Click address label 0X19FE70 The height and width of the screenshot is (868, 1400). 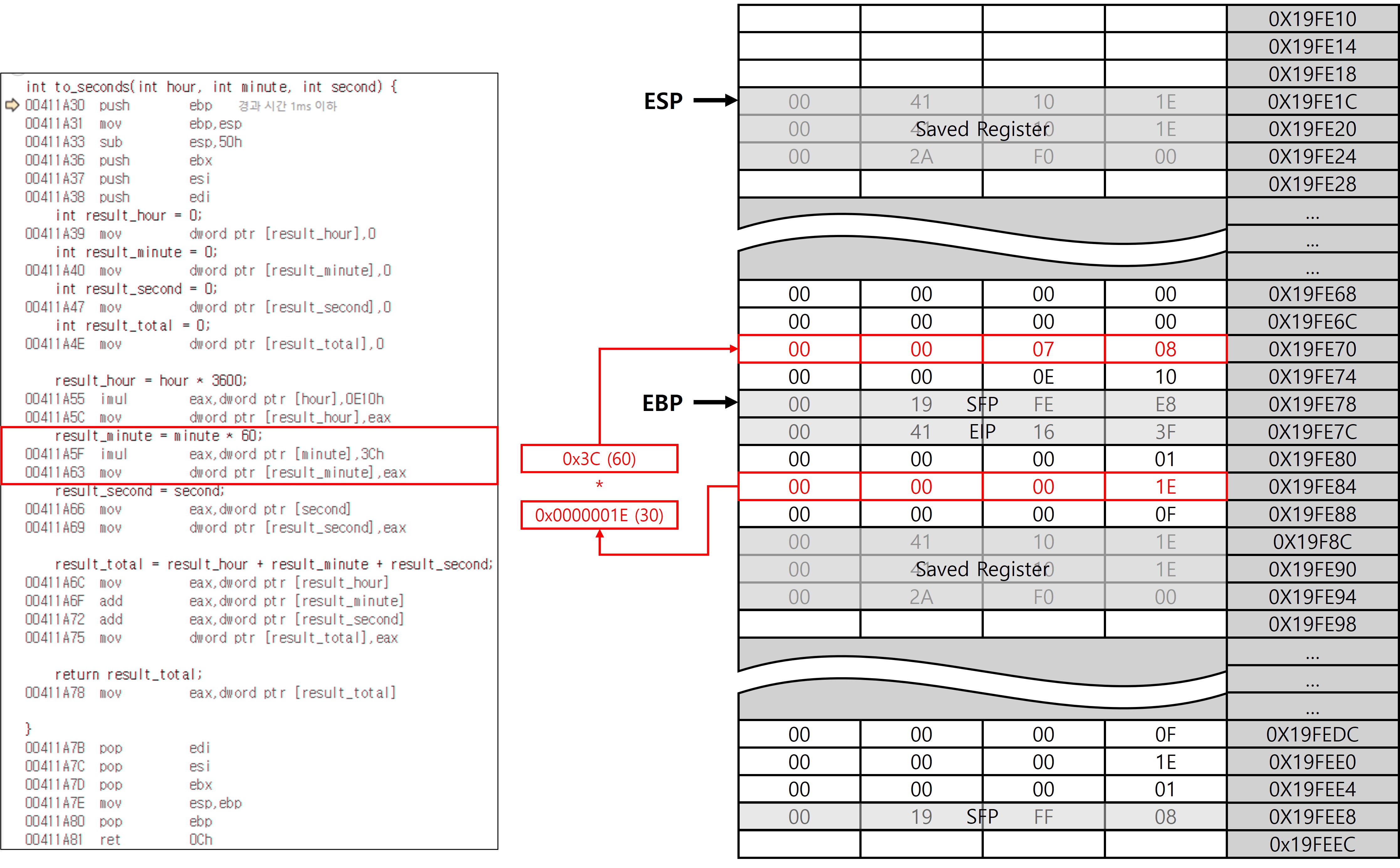pyautogui.click(x=1312, y=349)
